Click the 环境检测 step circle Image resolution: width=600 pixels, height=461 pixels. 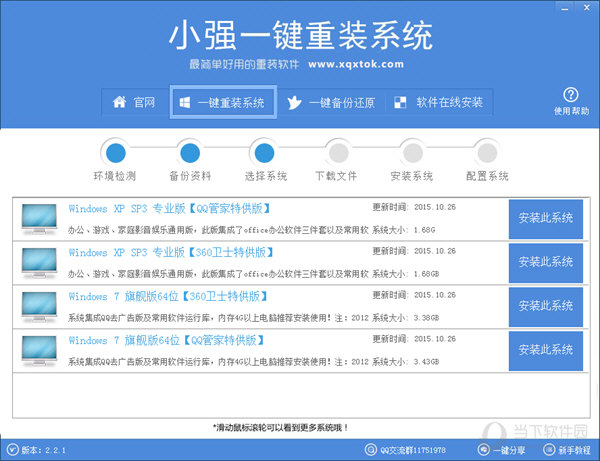coord(116,153)
